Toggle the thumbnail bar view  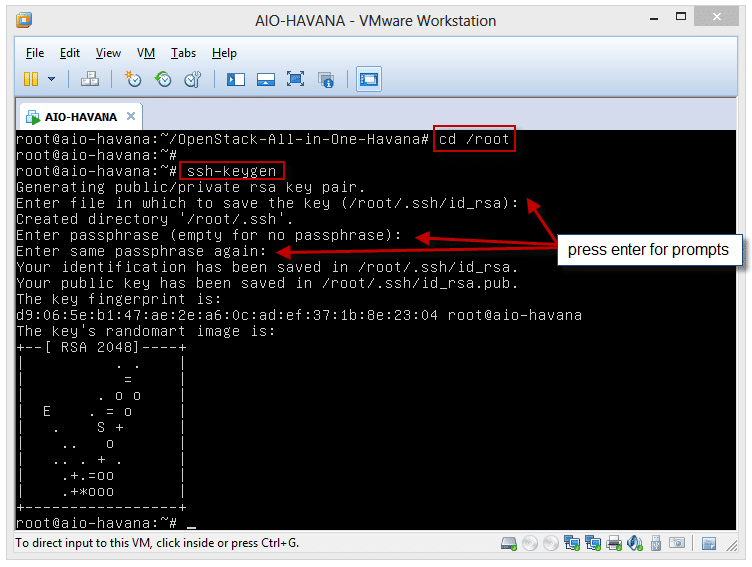point(266,79)
